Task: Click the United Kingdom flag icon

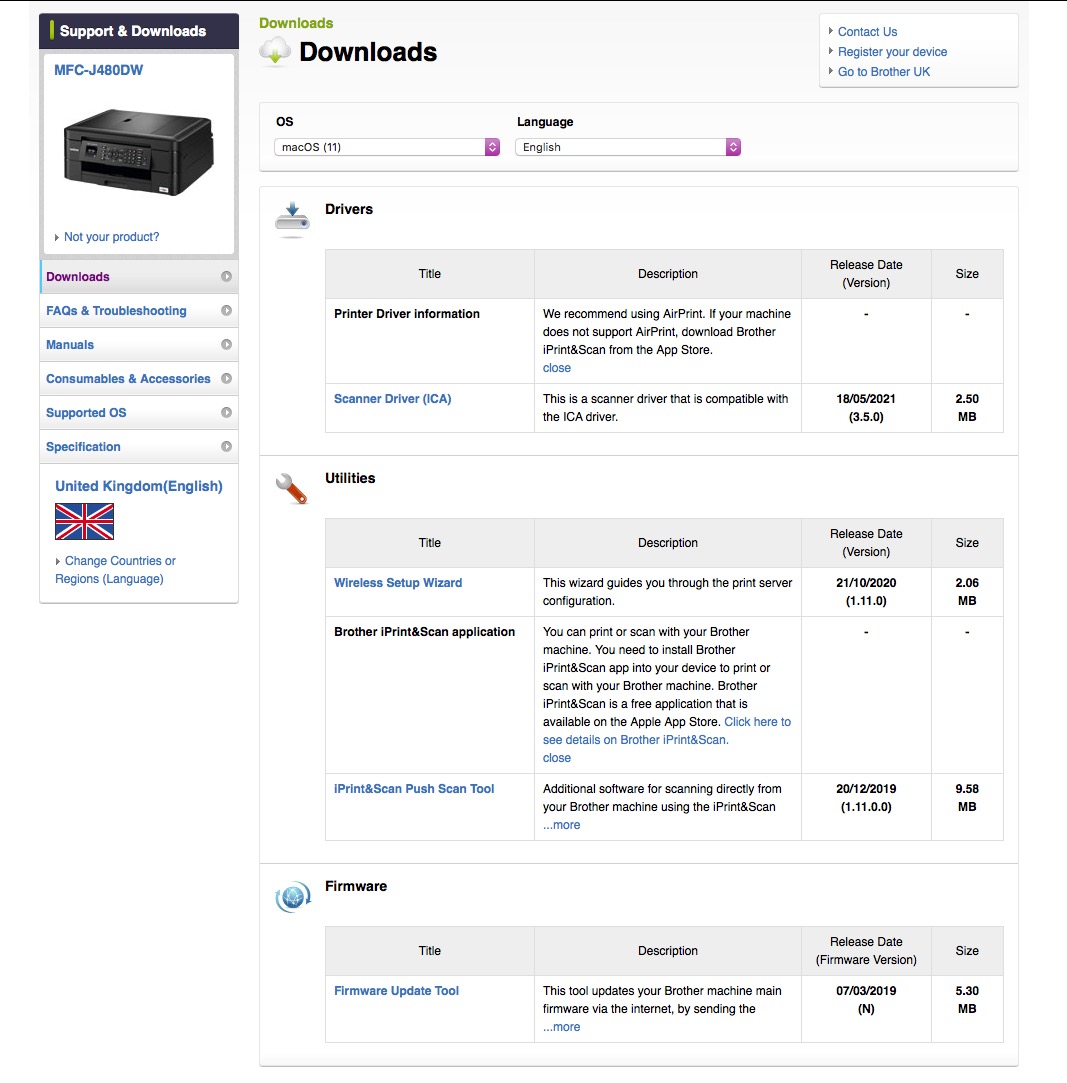Action: click(x=84, y=521)
